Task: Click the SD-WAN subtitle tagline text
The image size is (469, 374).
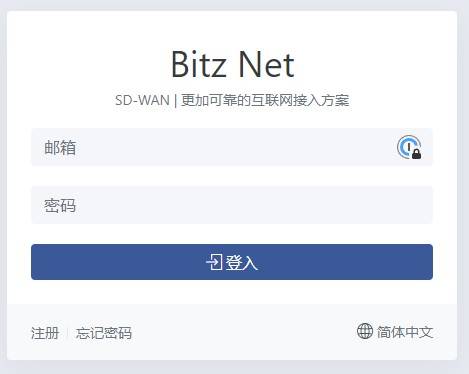Action: tap(232, 100)
